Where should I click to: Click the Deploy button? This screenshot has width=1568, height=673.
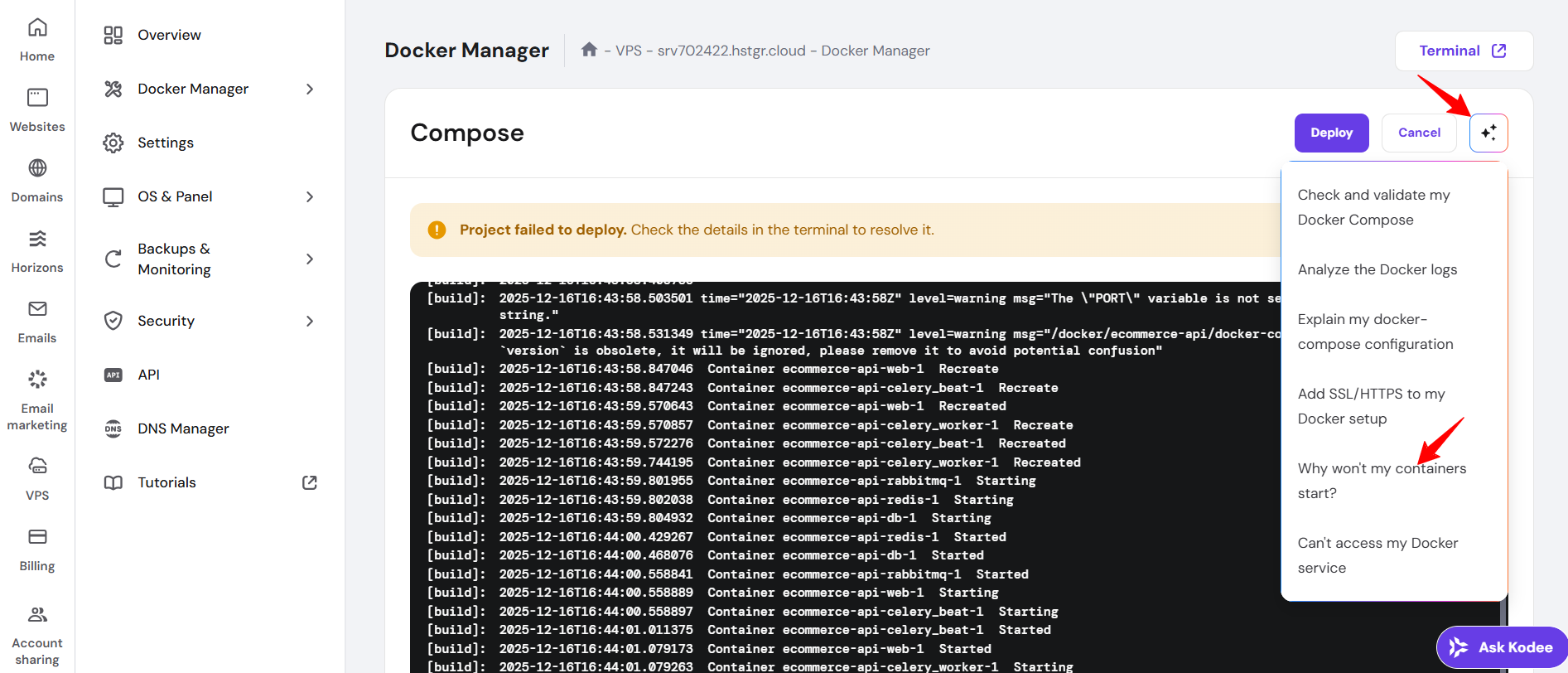1331,133
